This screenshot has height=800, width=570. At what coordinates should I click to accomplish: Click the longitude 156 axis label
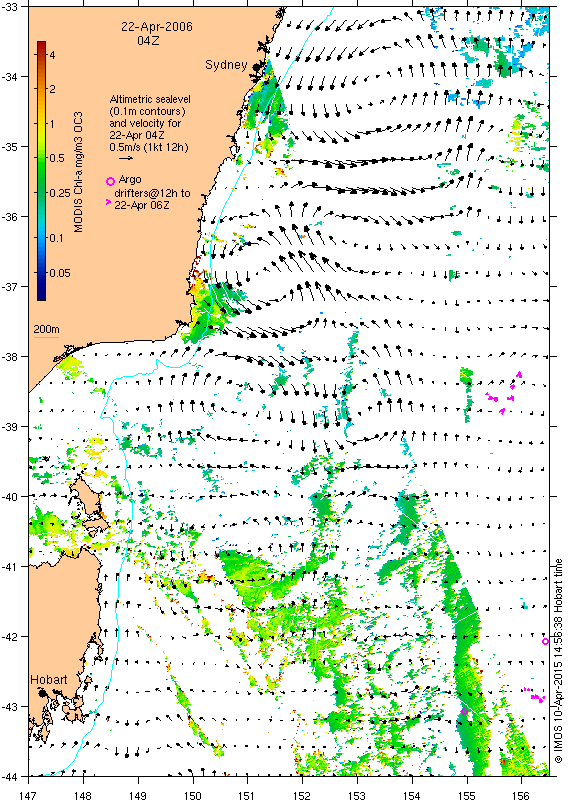click(522, 794)
